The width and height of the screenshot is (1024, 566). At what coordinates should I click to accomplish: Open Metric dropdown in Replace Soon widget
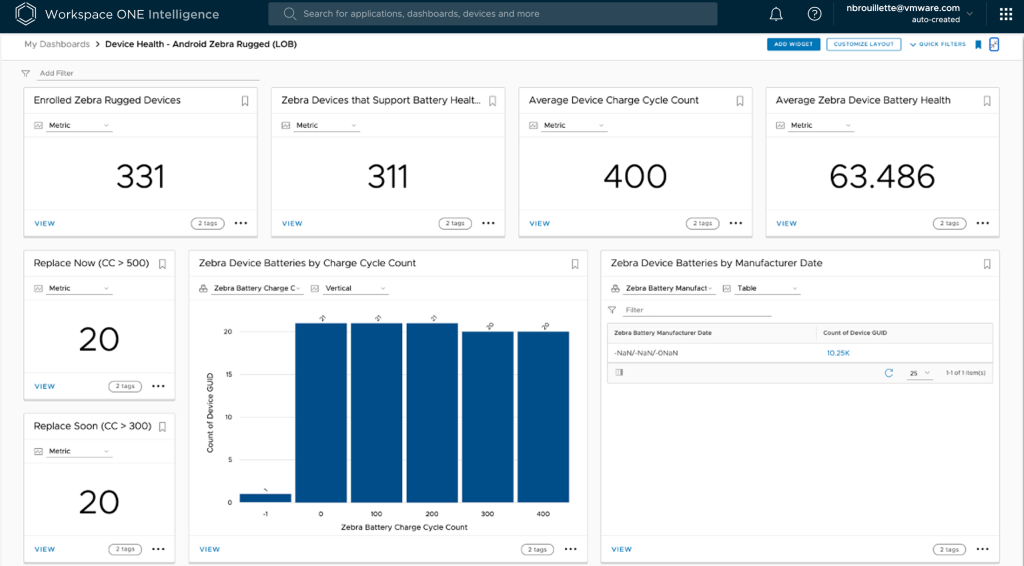[x=79, y=451]
